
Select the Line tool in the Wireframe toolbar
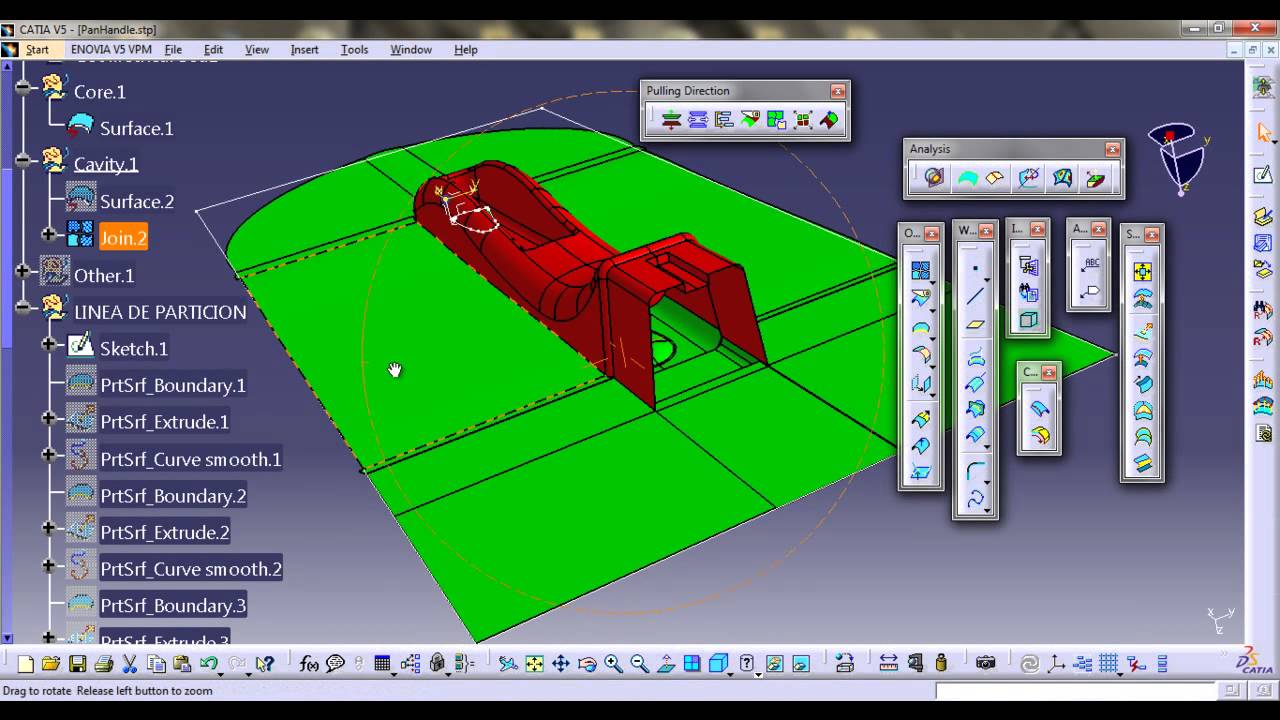point(975,297)
